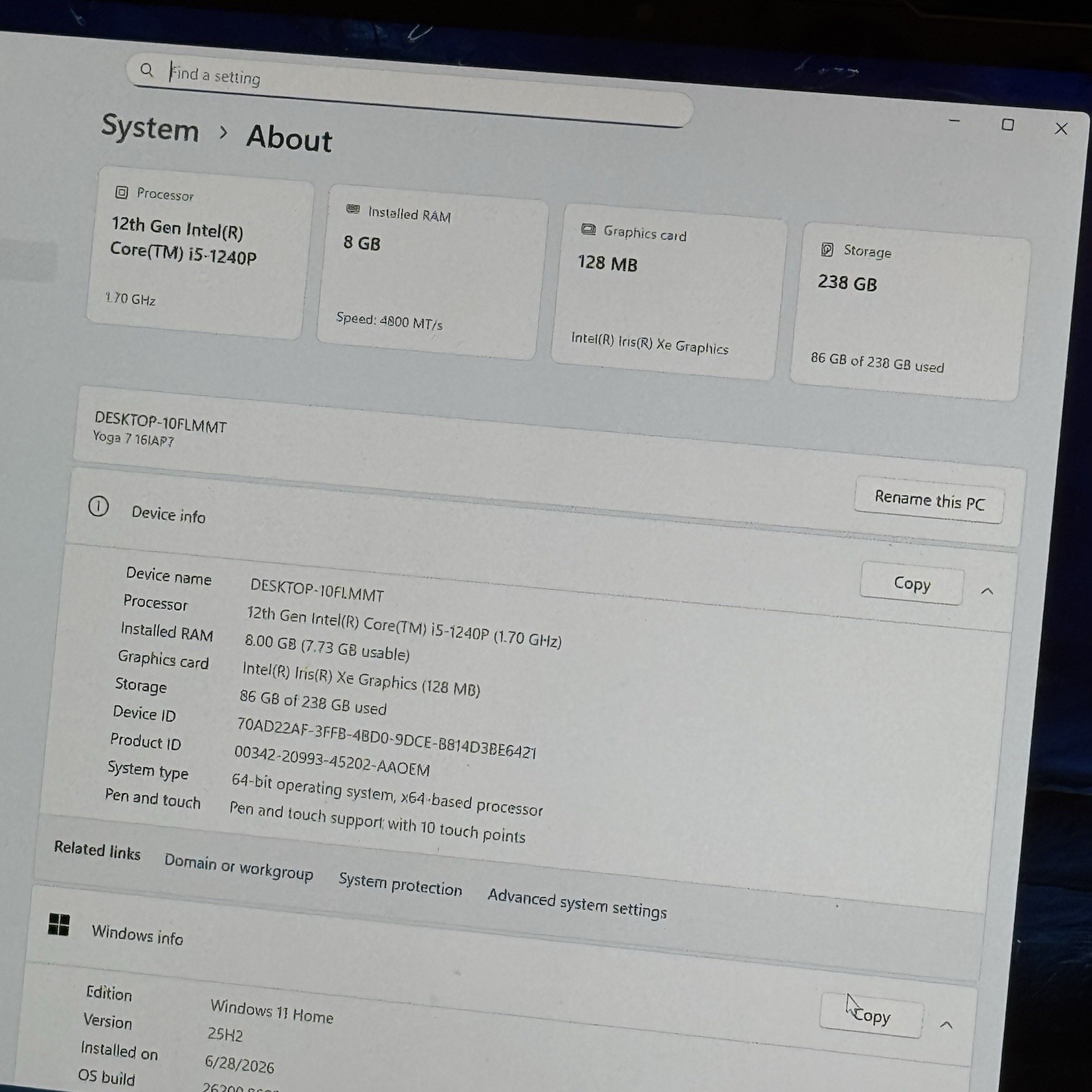Click the Installed on label

pos(119,1051)
